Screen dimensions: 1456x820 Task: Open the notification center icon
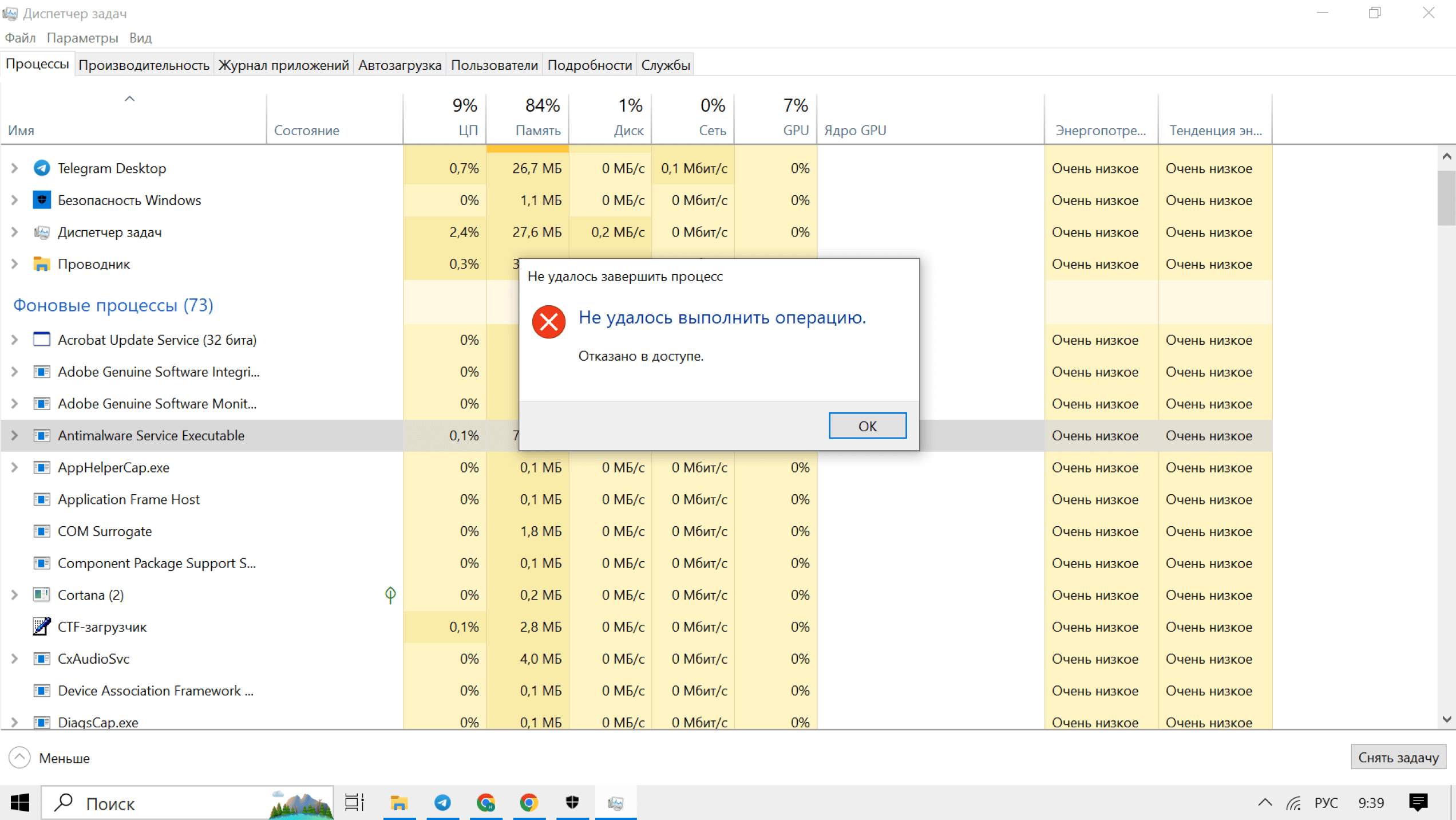1418,803
